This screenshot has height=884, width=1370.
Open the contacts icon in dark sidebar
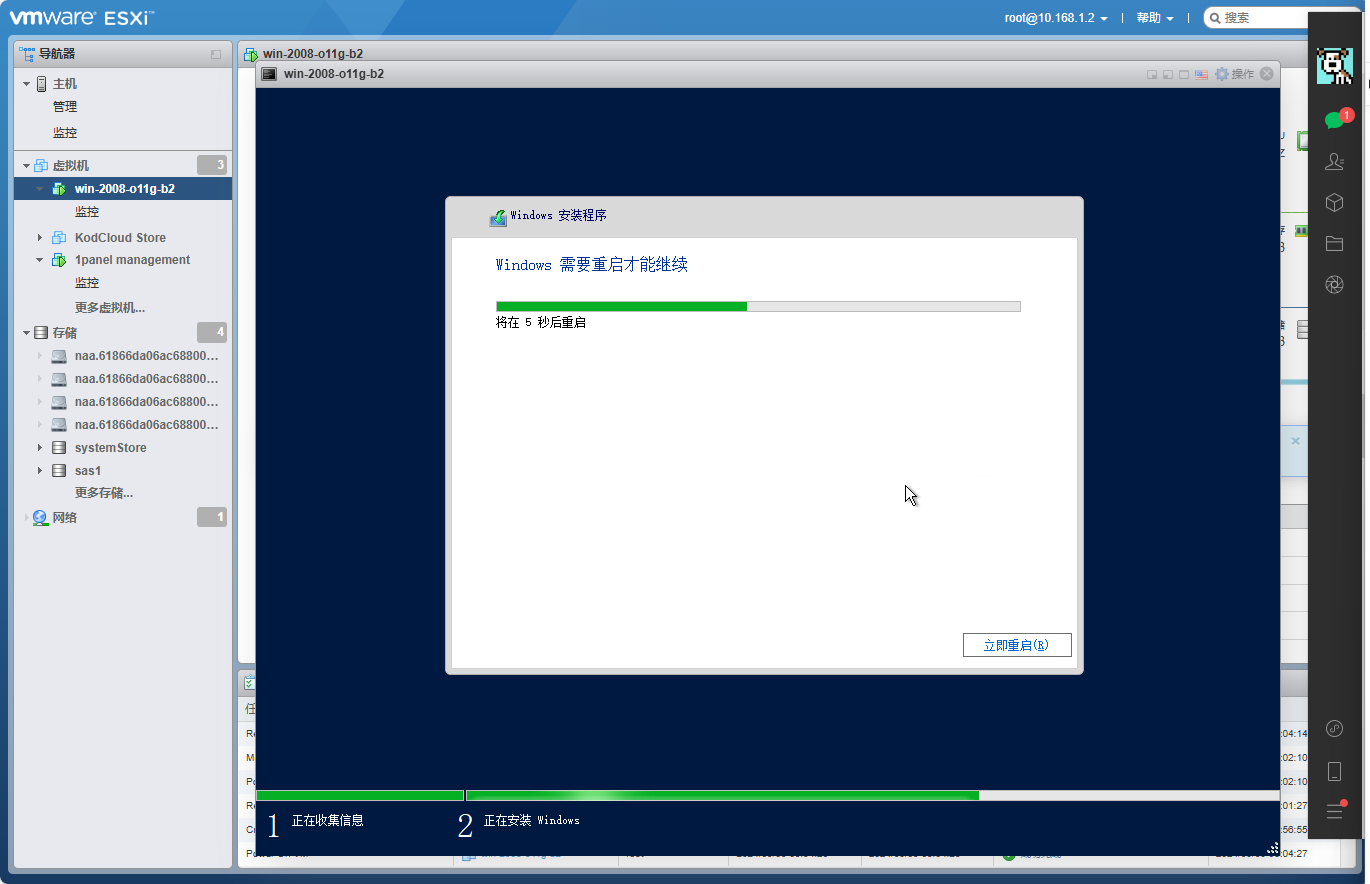click(1334, 161)
